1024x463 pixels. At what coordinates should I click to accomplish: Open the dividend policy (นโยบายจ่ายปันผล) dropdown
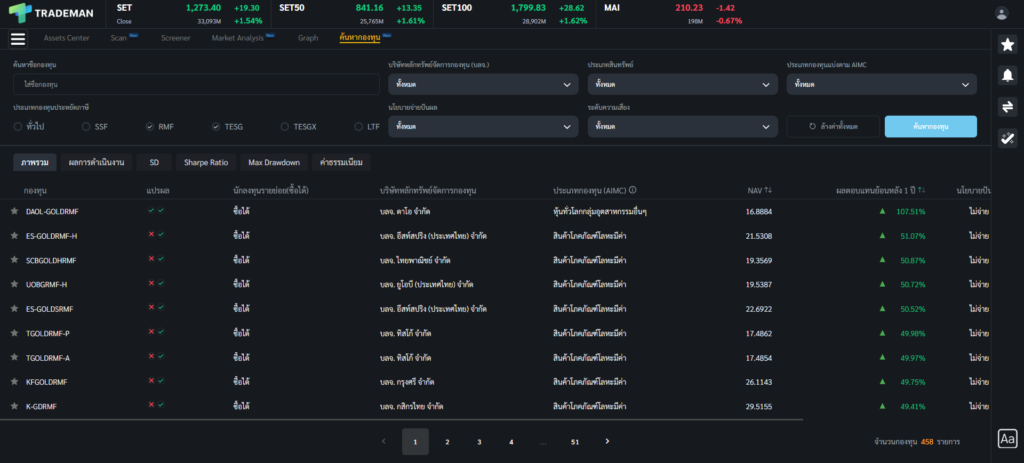coord(483,126)
